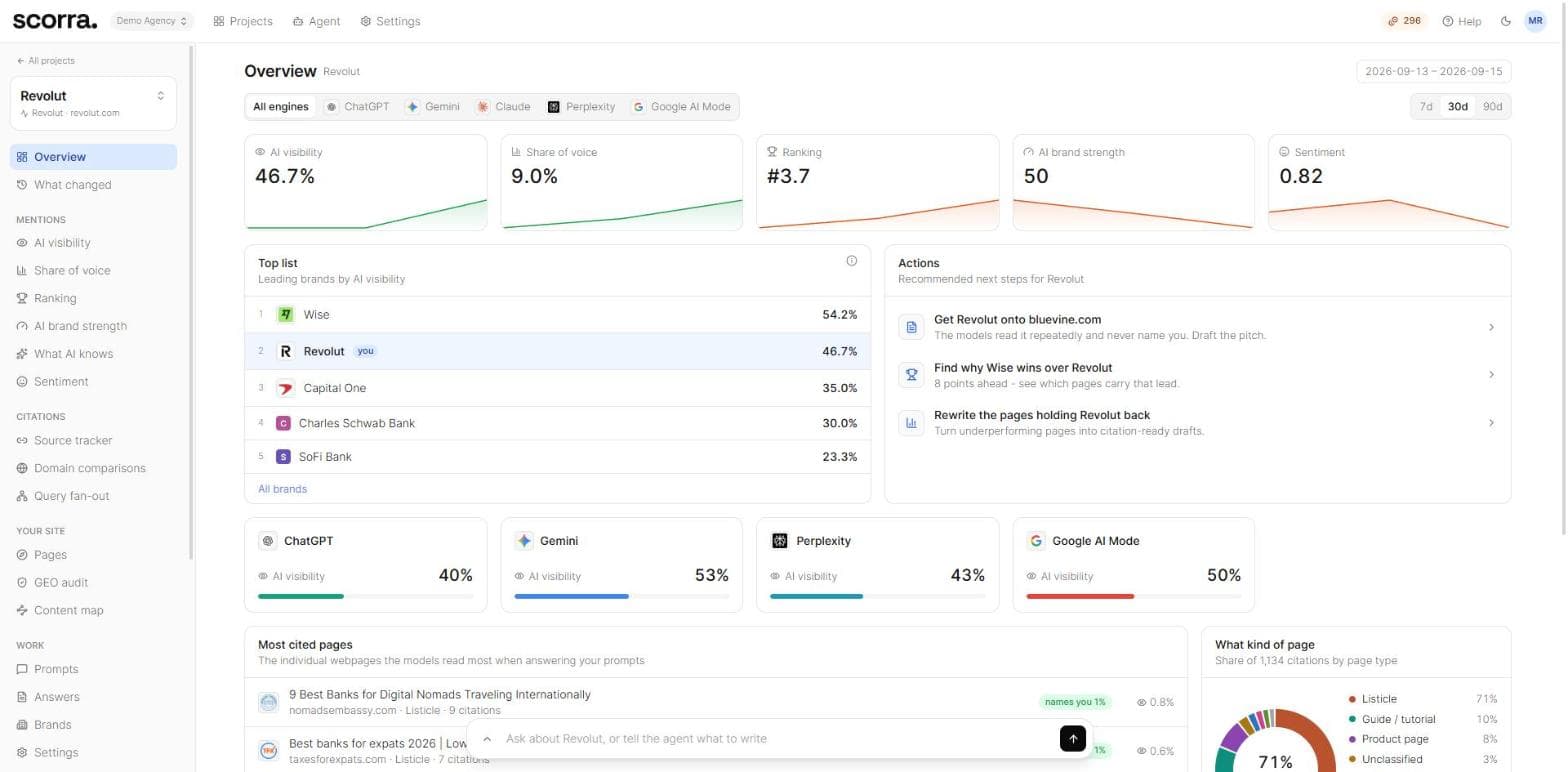Open What AI knows in the sidebar
Screen dimensions: 1568x772
93,354
